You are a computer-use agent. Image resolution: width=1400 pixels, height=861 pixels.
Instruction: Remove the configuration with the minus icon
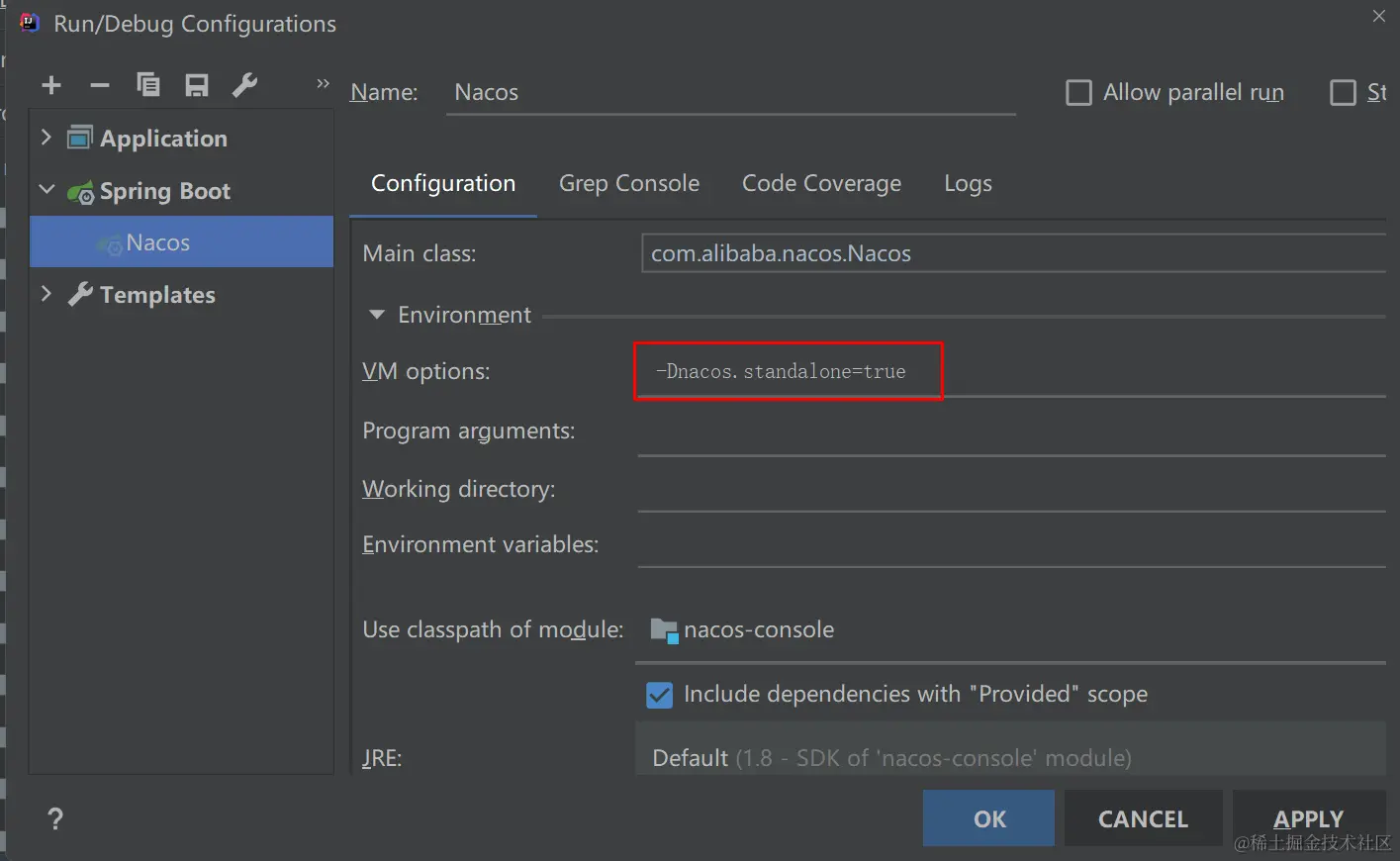[x=99, y=85]
